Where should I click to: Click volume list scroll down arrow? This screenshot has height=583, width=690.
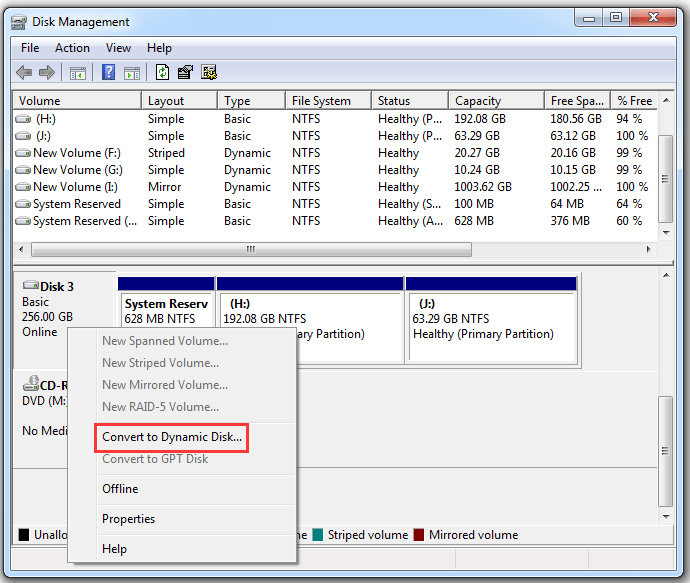666,232
